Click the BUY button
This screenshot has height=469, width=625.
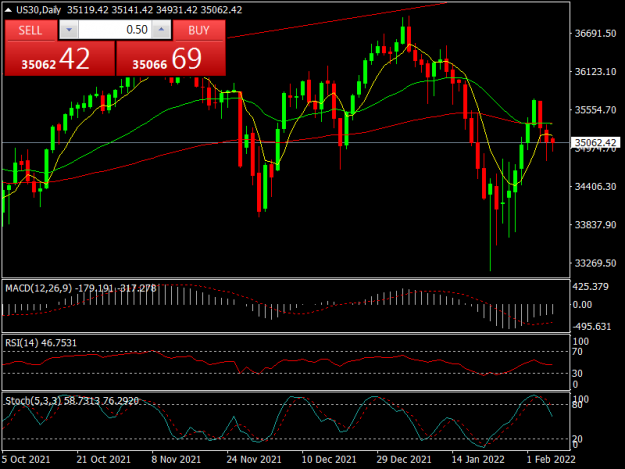coord(199,30)
